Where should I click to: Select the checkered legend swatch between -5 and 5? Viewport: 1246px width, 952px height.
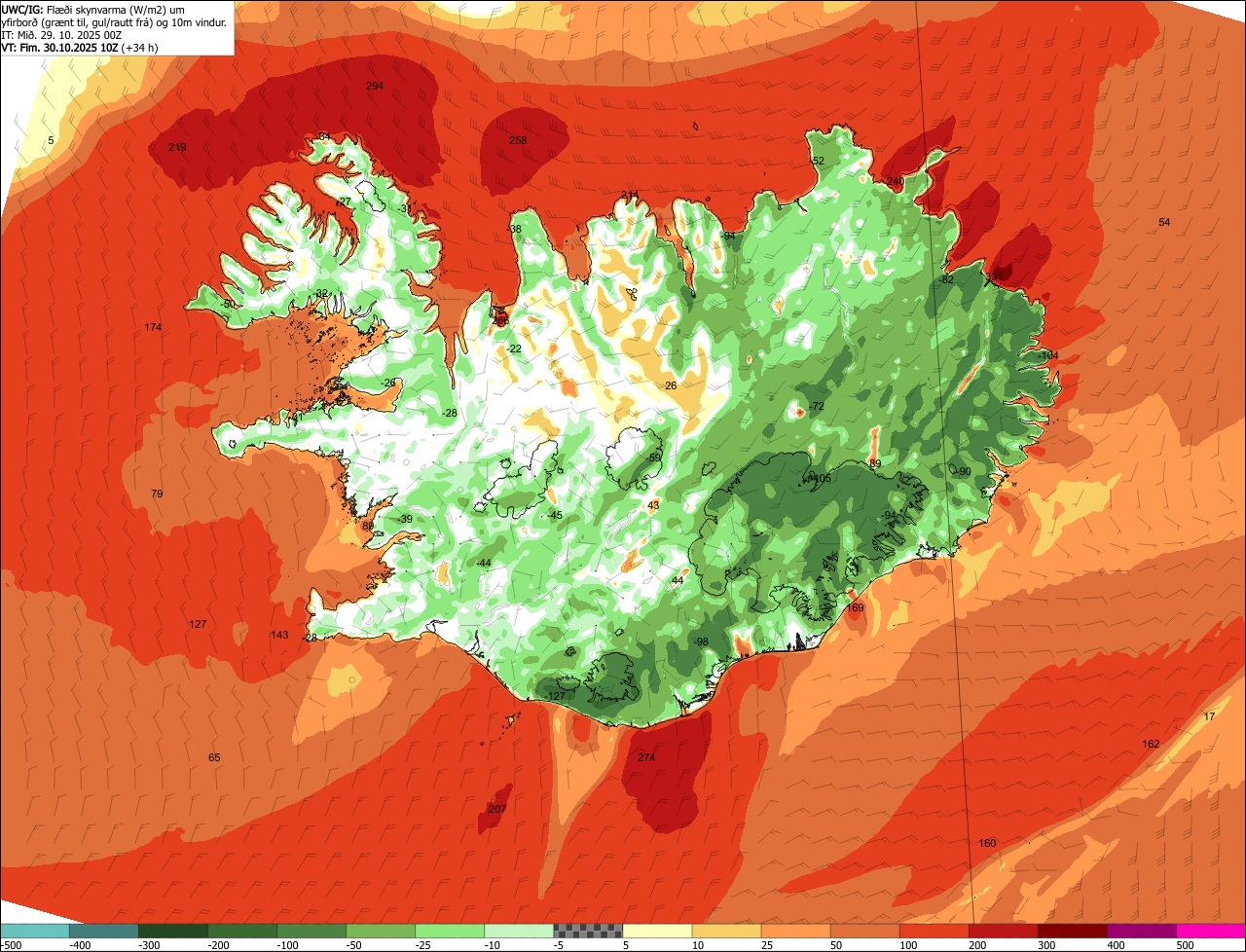coord(588,931)
